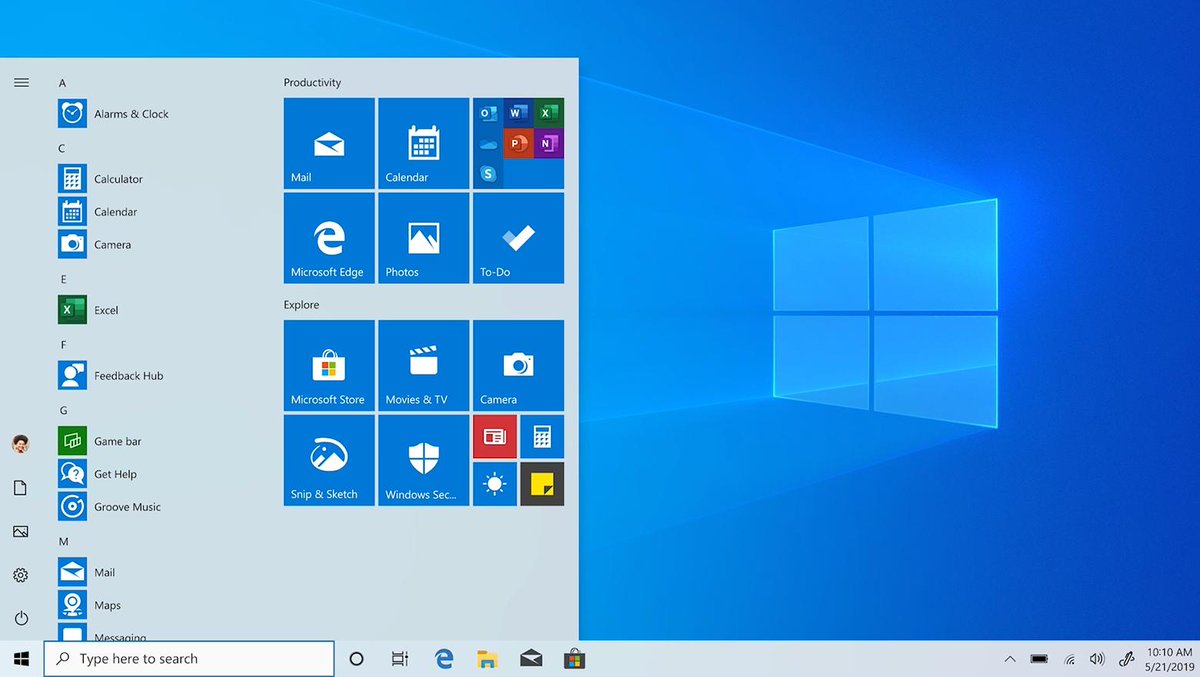Open Settings from the Start menu sidebar

coord(21,575)
